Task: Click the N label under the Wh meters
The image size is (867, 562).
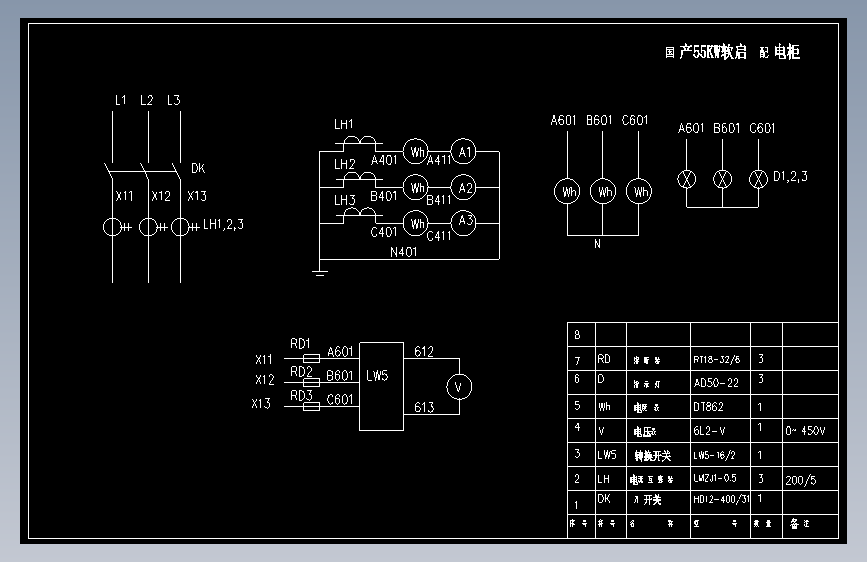Action: pos(597,244)
